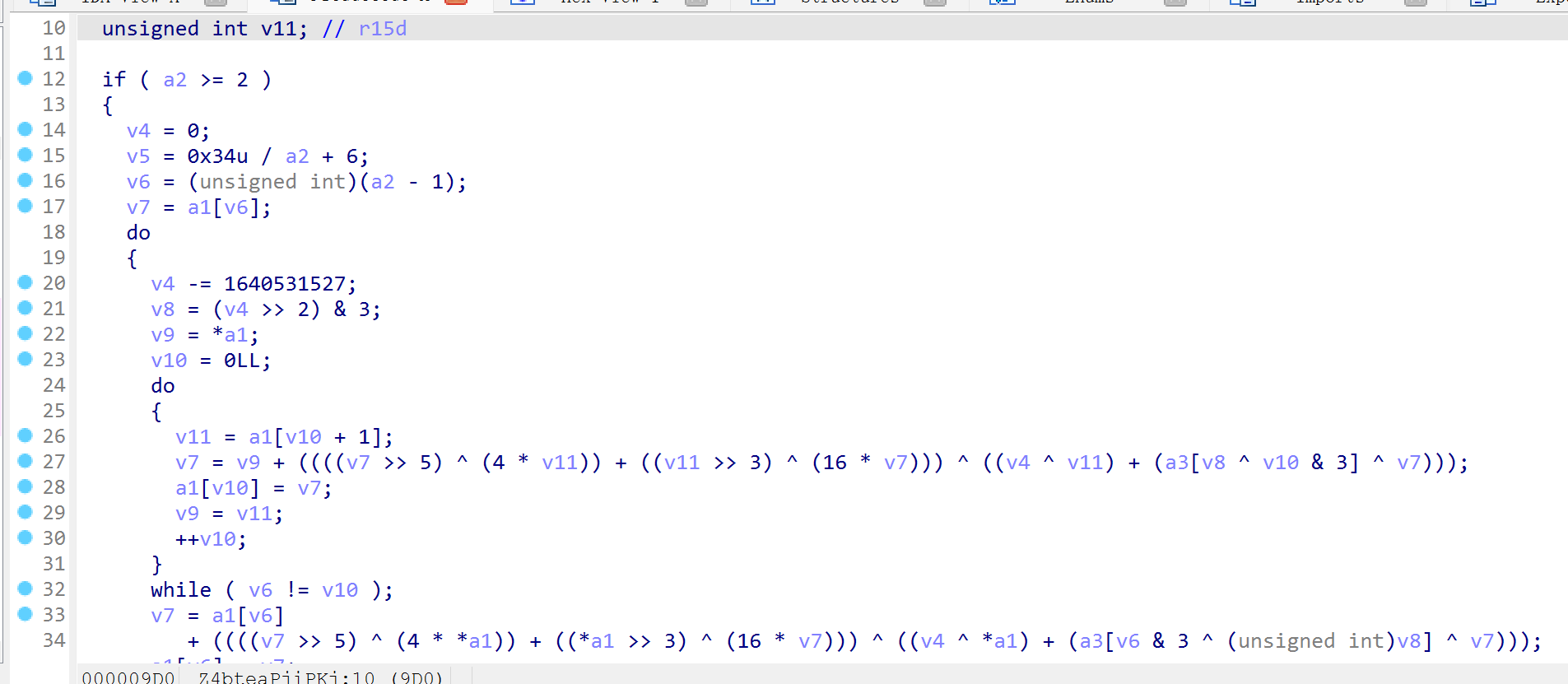Click the r15d register comment
The width and height of the screenshot is (1568, 684).
pyautogui.click(x=383, y=29)
